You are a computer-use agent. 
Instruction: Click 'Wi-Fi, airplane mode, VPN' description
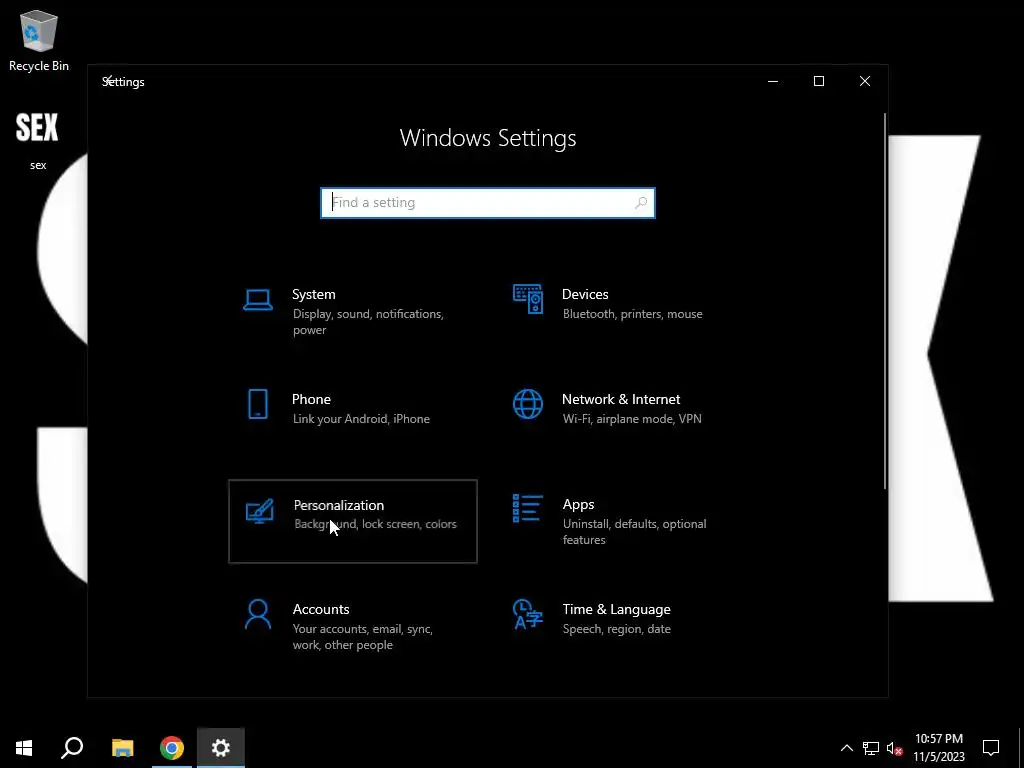point(632,419)
